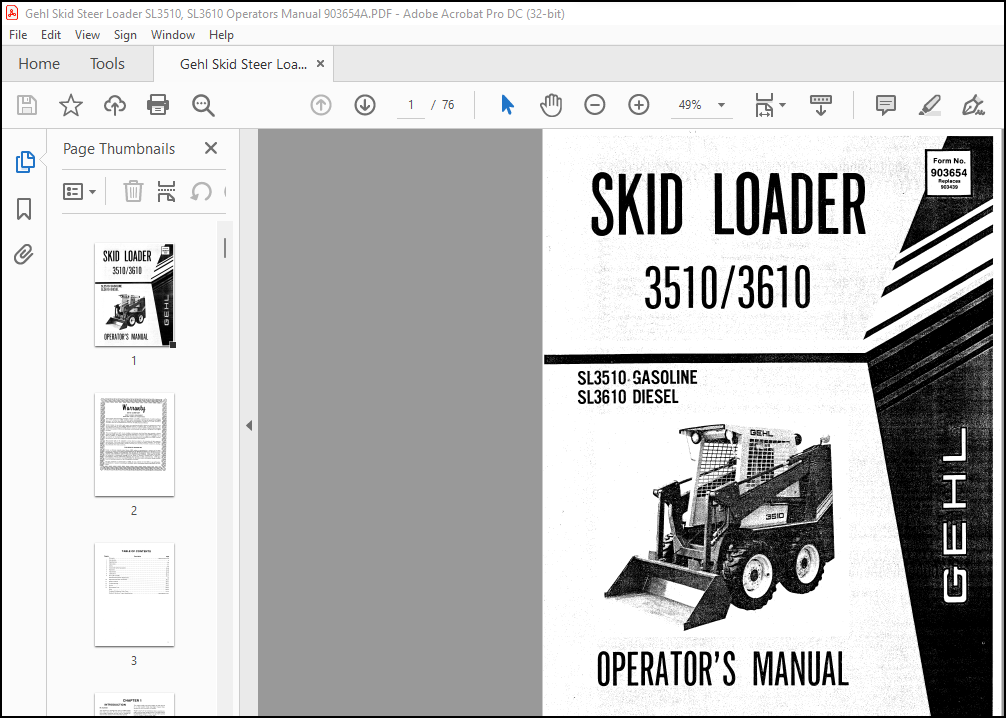1006x718 pixels.
Task: Select page 1 thumbnail
Action: point(134,295)
